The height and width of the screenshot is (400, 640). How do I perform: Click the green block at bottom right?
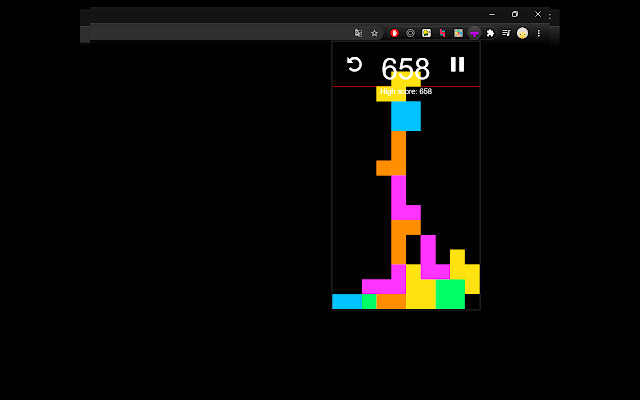pos(450,294)
